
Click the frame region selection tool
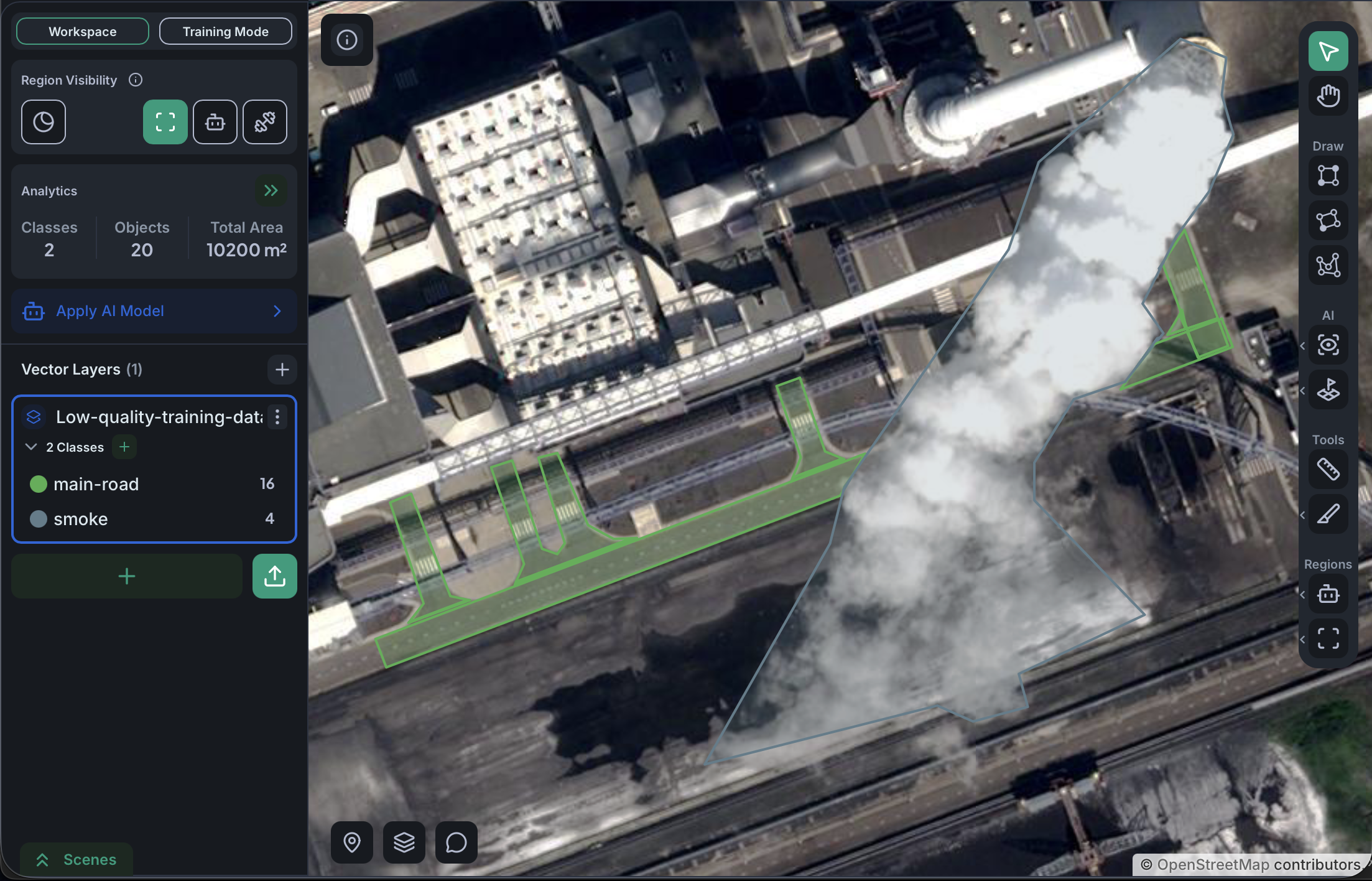[1328, 638]
